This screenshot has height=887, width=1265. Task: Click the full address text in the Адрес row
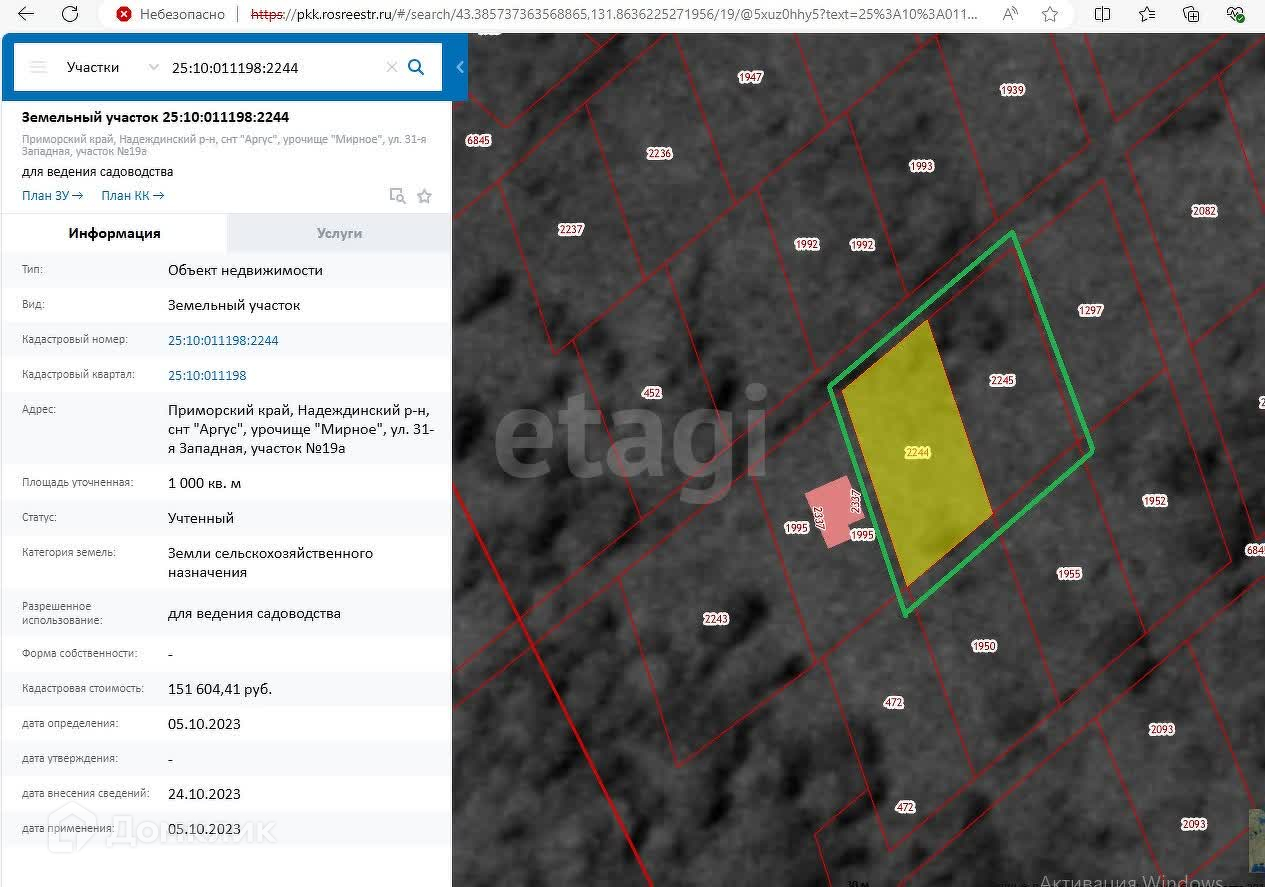pyautogui.click(x=301, y=429)
